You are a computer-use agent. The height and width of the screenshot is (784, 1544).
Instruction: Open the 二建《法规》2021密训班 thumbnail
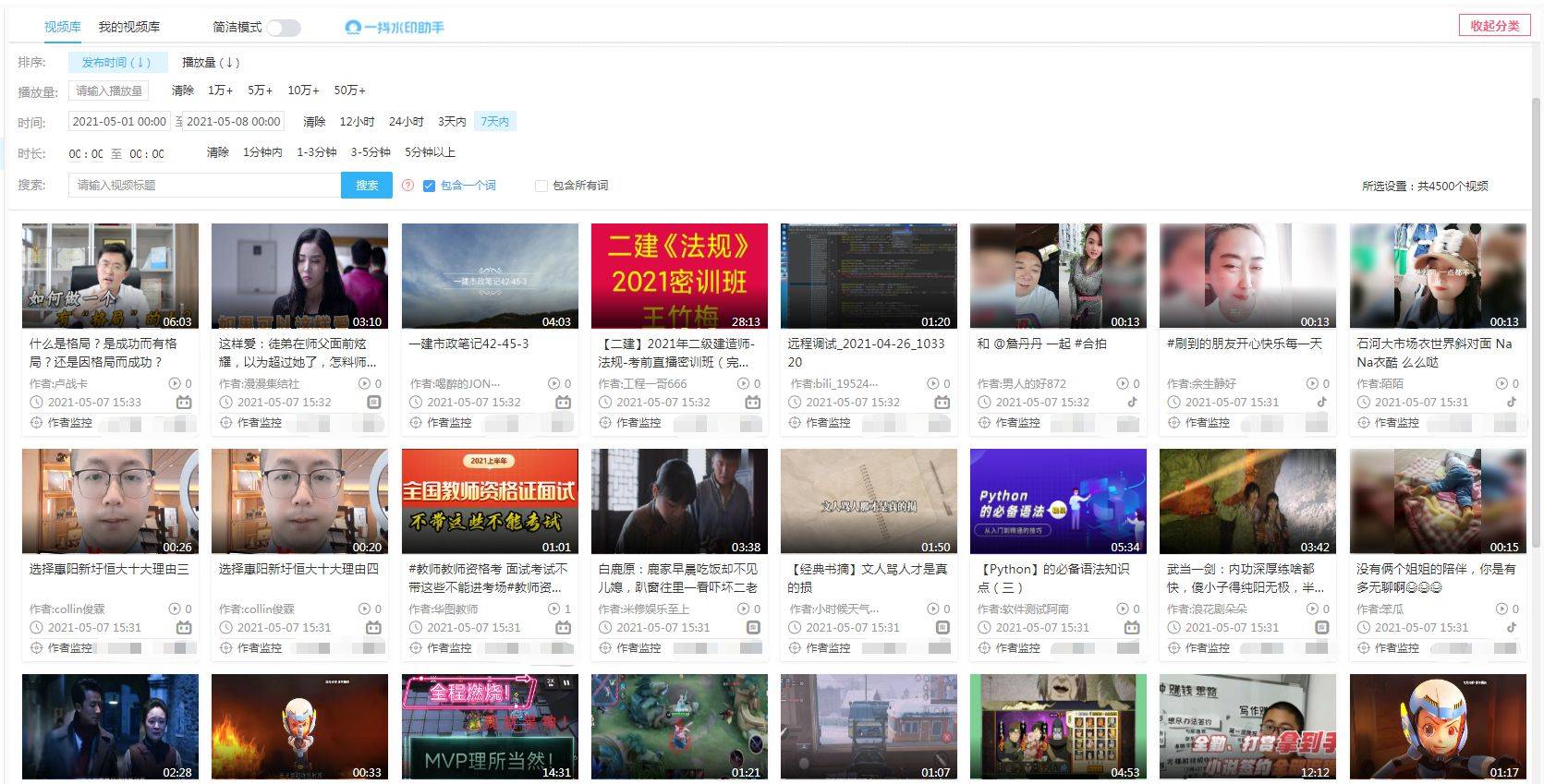(679, 276)
